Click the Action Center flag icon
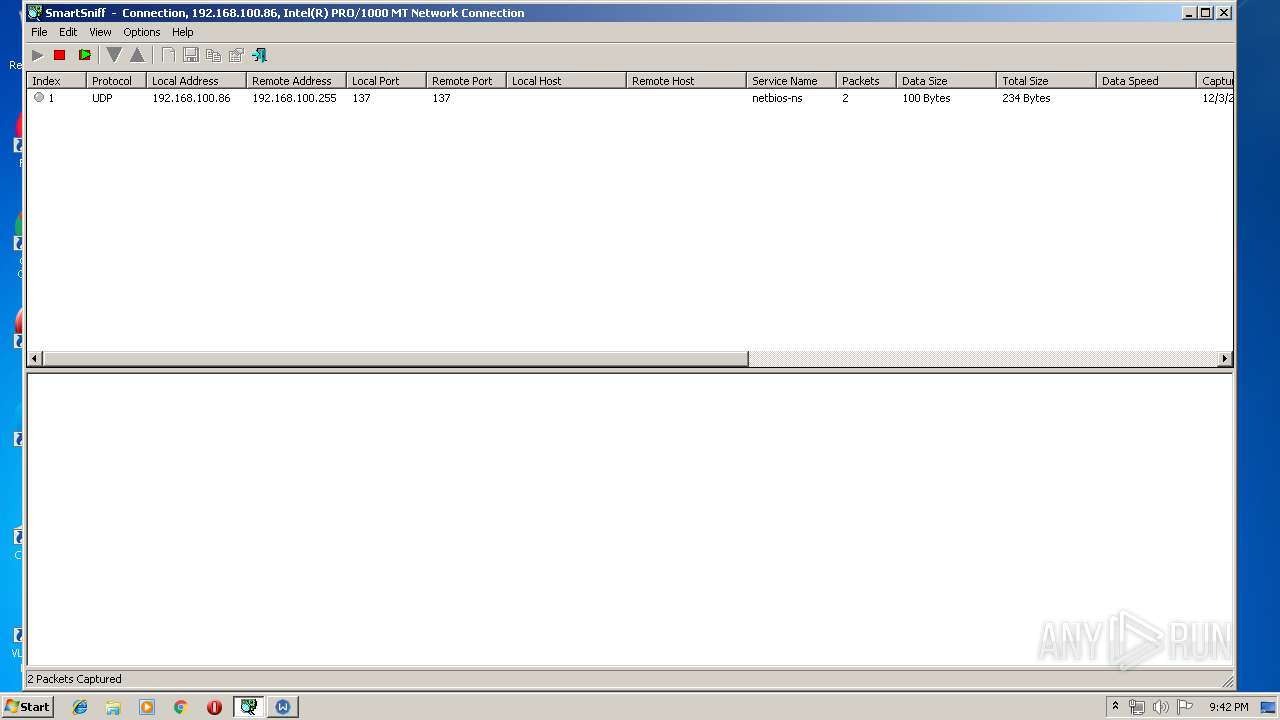Viewport: 1280px width, 720px height. pos(1185,707)
